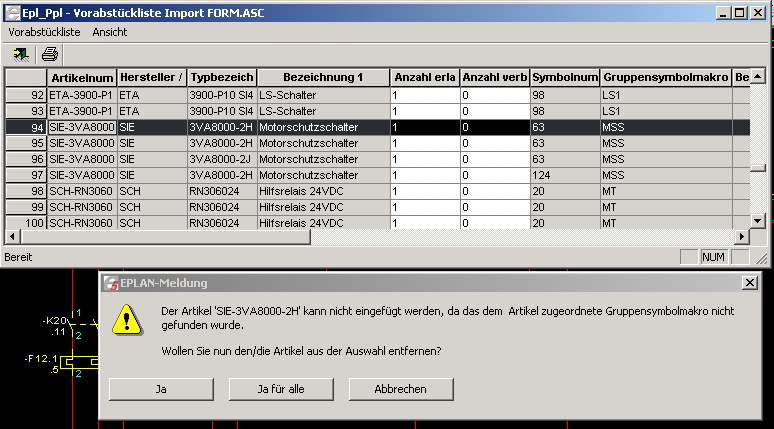
Task: Select row header 96
Action: point(26,159)
